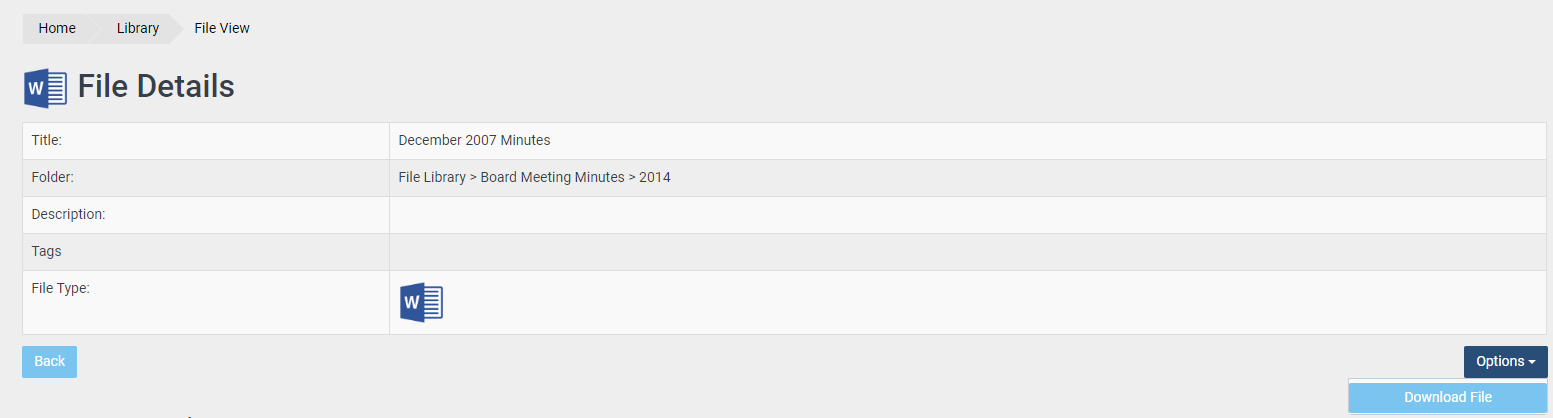This screenshot has height=418, width=1553.
Task: Click the empty Description value cell
Action: point(967,214)
